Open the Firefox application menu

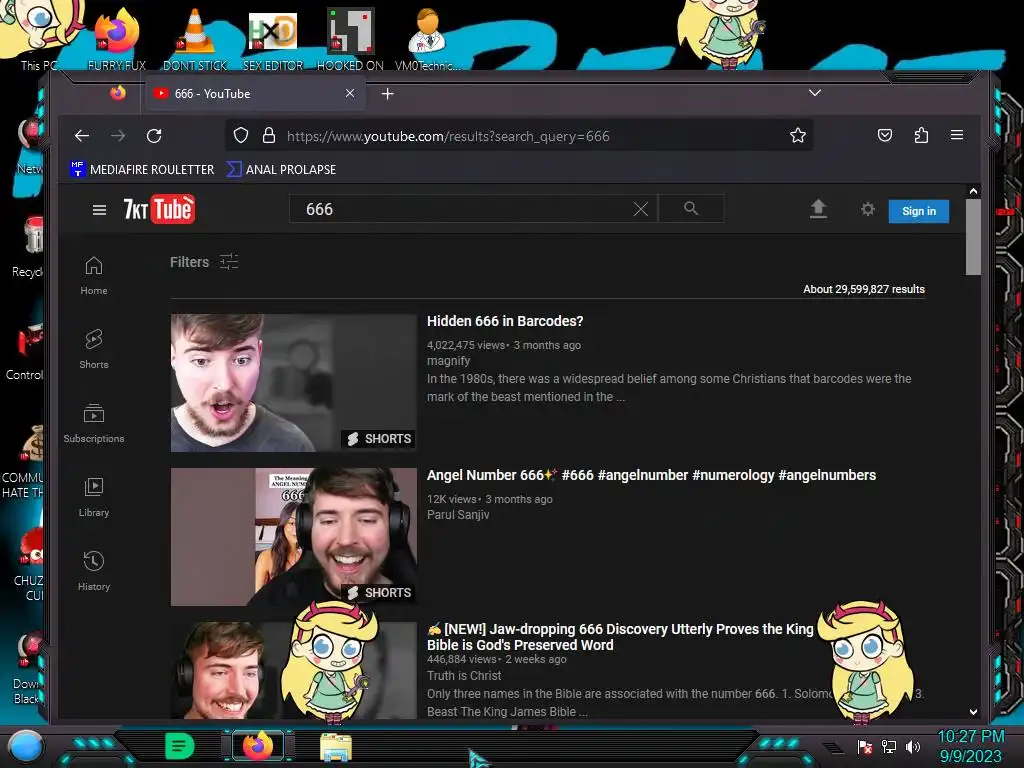(957, 135)
